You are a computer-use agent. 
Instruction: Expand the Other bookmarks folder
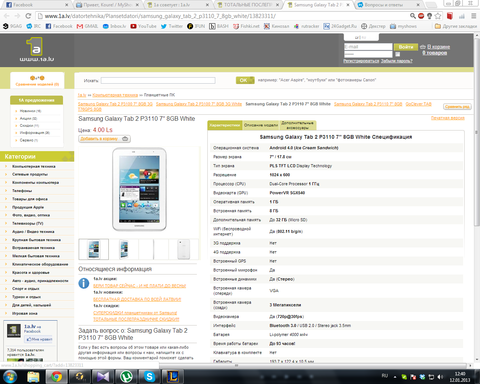[455, 26]
